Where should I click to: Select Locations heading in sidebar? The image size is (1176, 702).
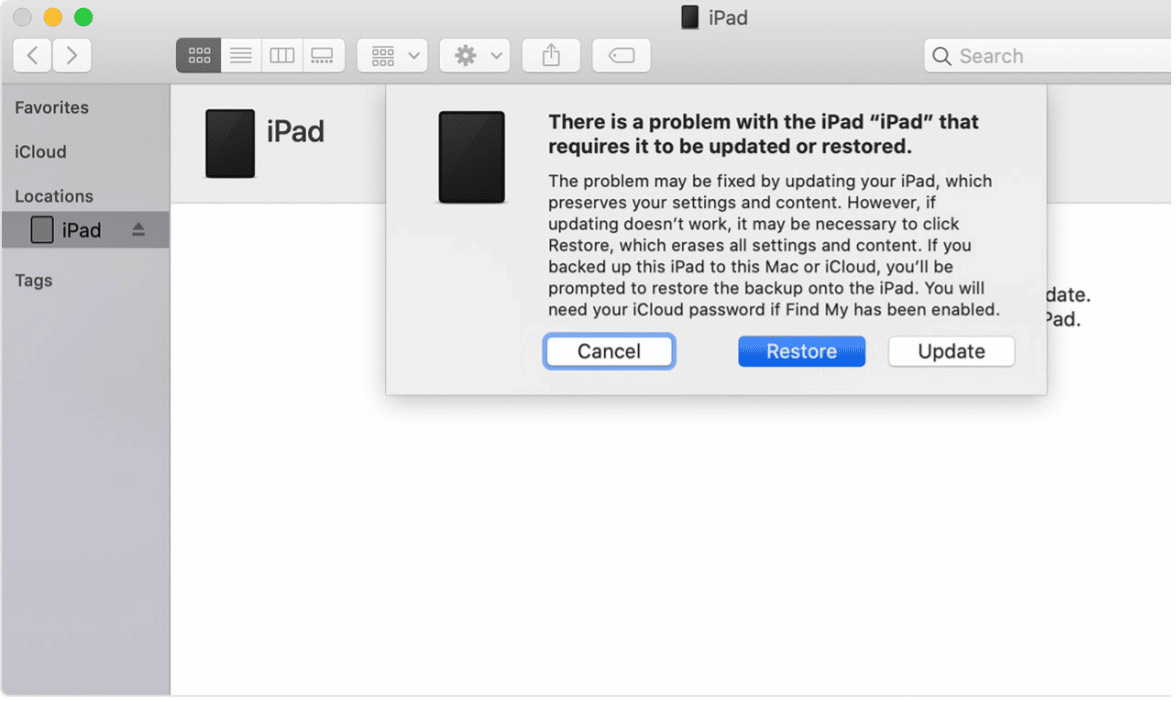(54, 196)
